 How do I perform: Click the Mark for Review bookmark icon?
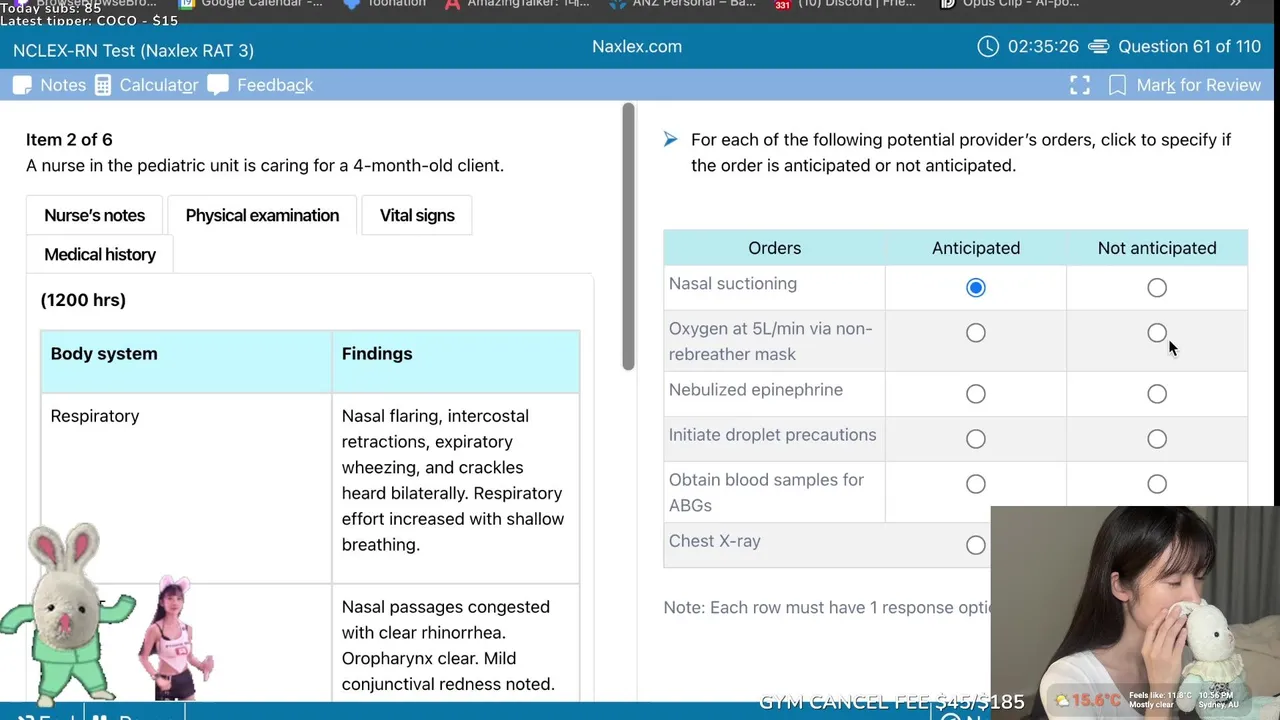point(1117,85)
